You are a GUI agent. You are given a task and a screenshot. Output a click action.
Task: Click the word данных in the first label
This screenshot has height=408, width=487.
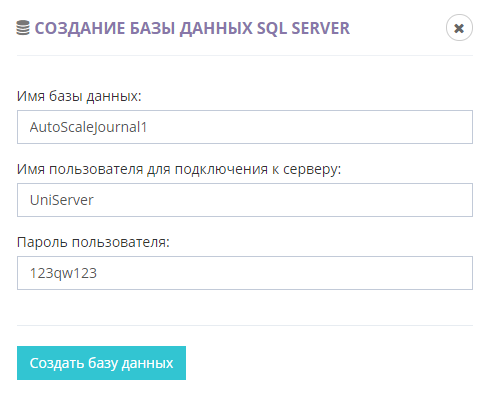click(x=114, y=97)
